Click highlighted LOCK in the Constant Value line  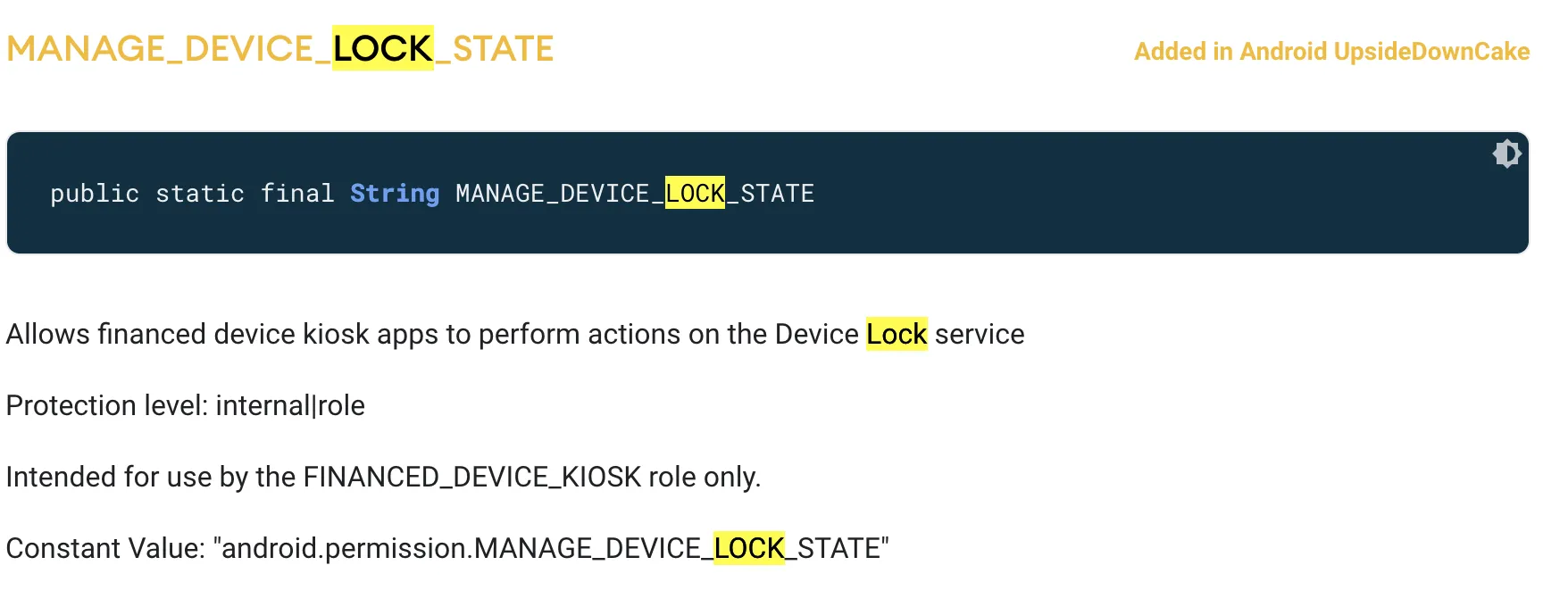click(749, 548)
